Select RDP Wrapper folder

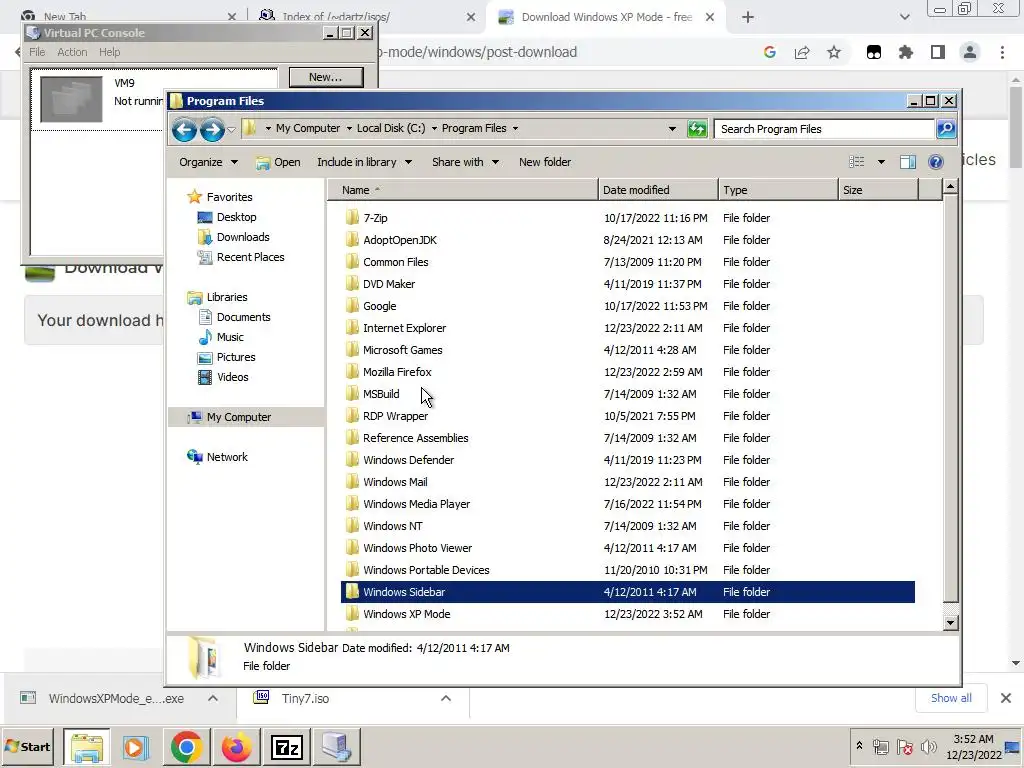(627, 416)
